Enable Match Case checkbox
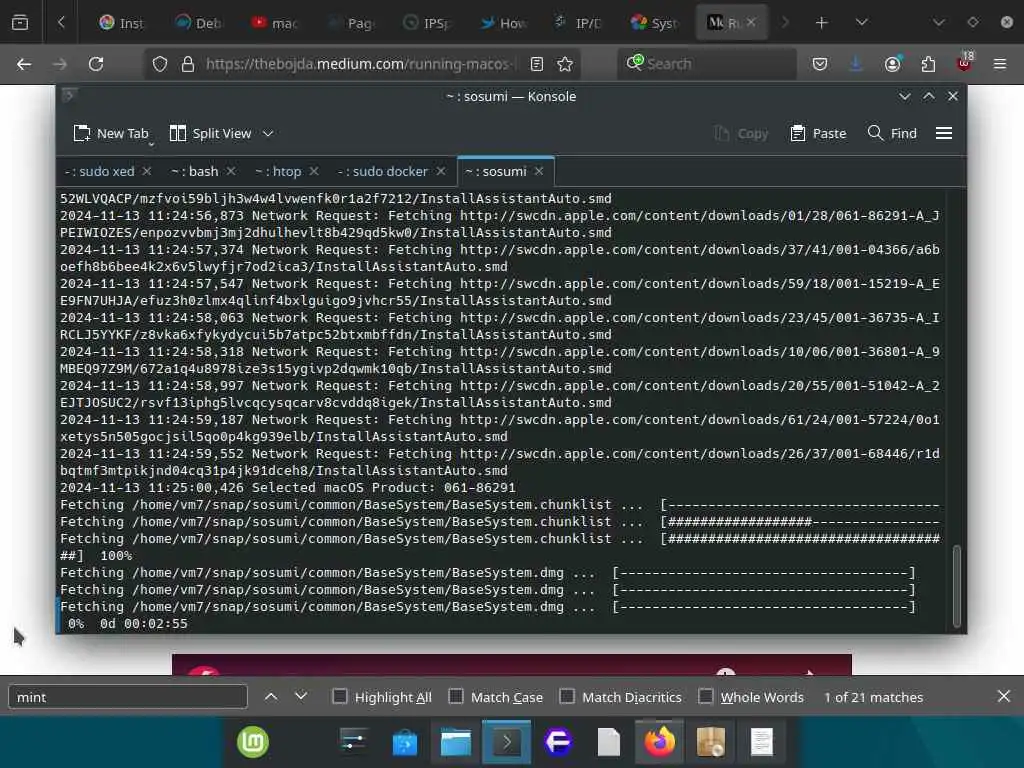 pos(456,697)
